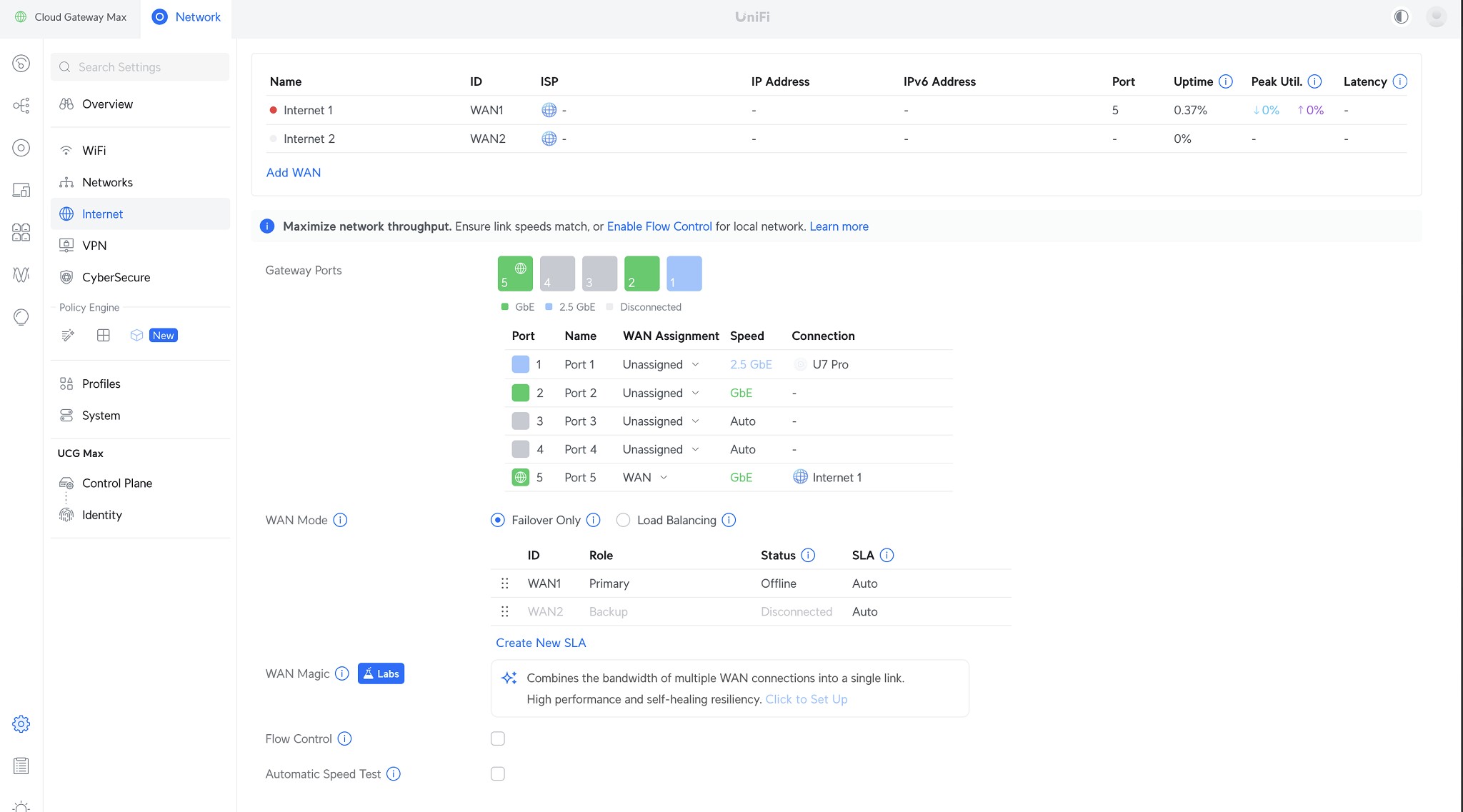Click the Create New SLA link

click(x=541, y=643)
